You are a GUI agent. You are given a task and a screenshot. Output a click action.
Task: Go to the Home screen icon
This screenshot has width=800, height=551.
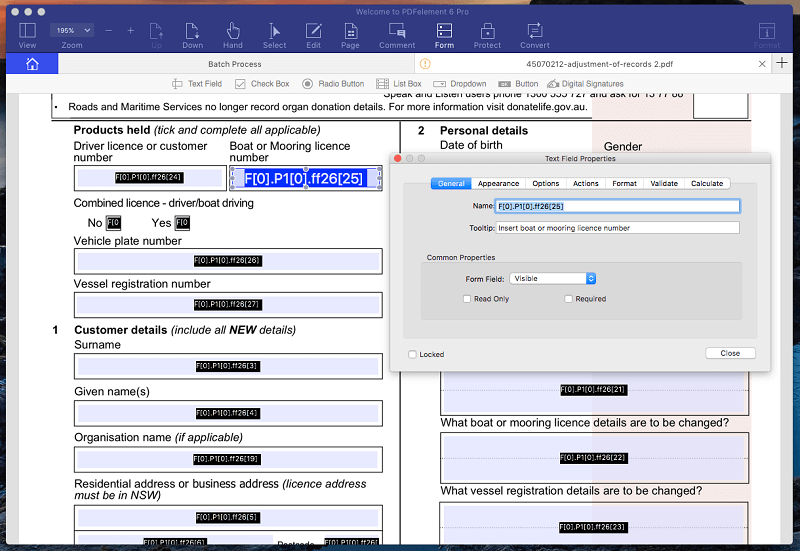click(x=32, y=64)
